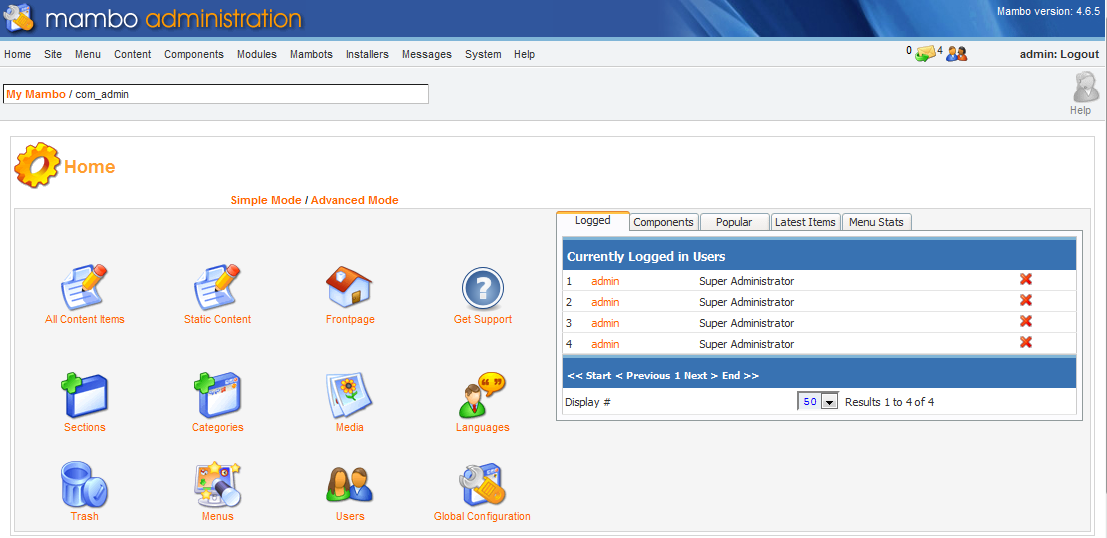
Task: Expand the Display # dropdown
Action: (x=828, y=402)
